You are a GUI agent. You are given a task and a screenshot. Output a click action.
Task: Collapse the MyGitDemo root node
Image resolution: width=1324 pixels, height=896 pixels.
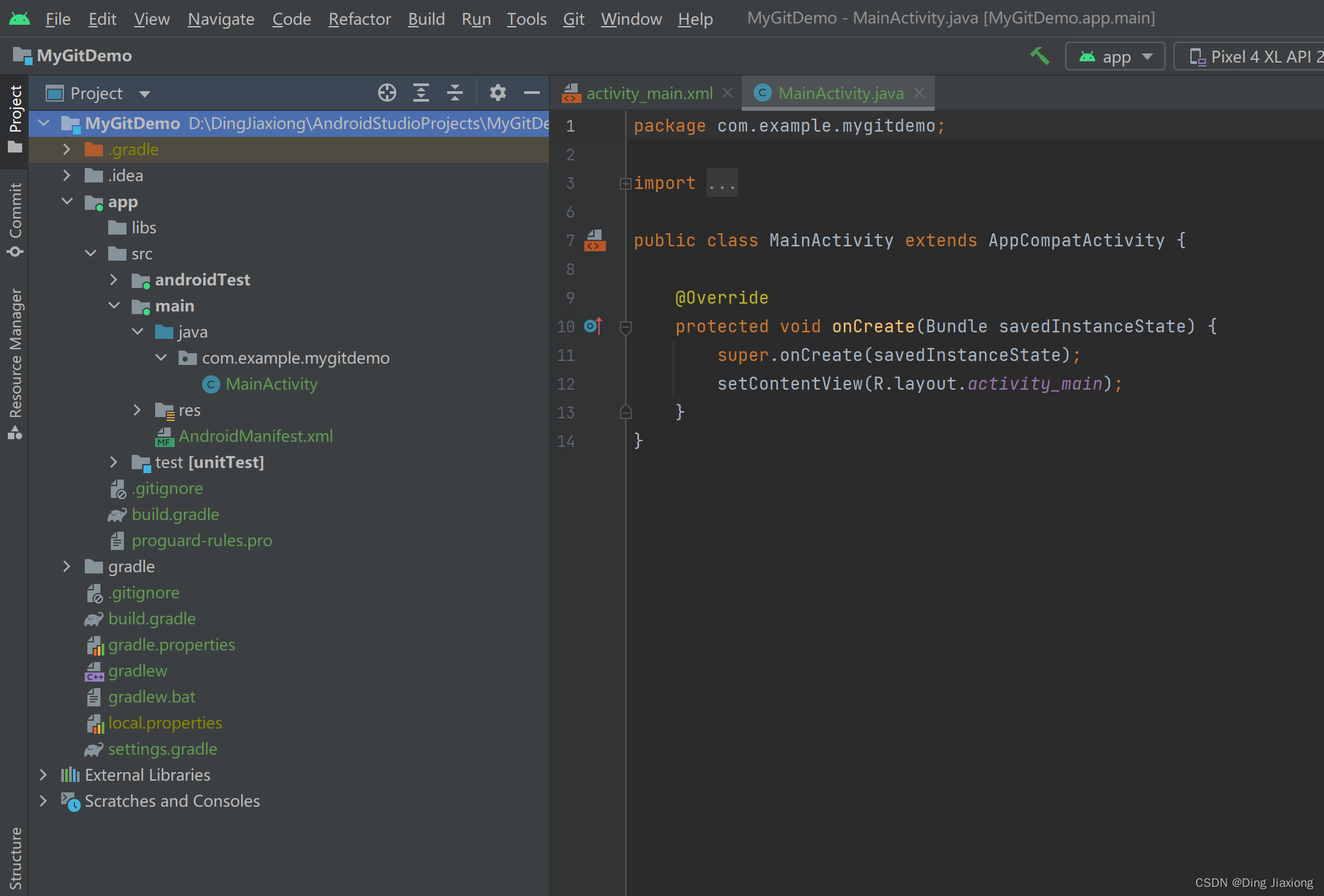coord(44,123)
